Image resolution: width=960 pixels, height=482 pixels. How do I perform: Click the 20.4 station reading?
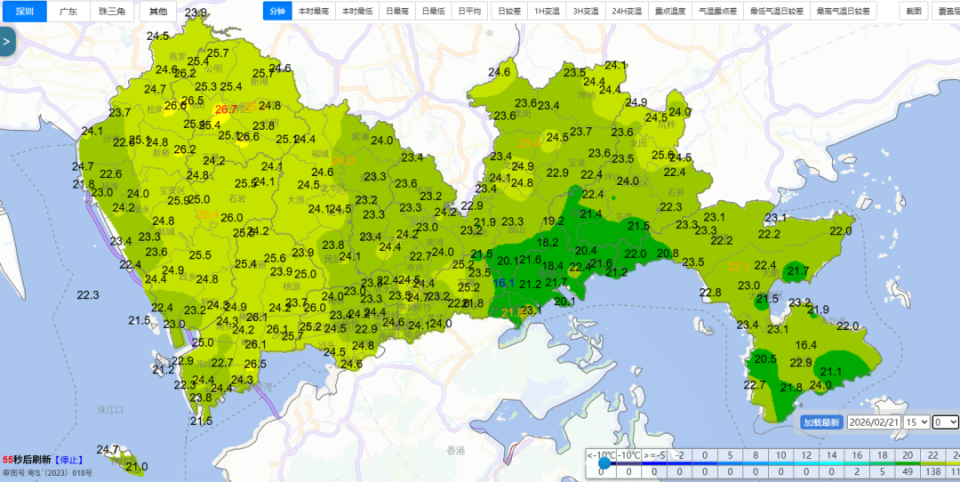coord(585,250)
